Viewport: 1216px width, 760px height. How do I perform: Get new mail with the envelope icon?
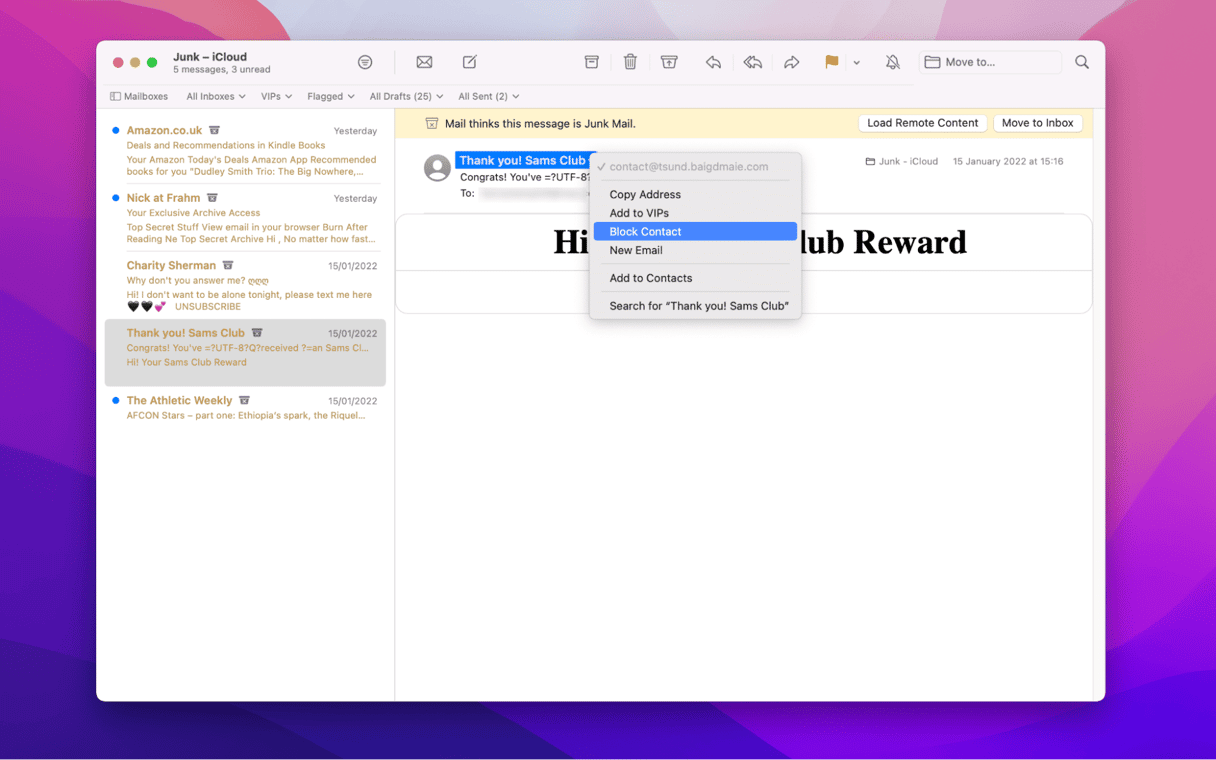pyautogui.click(x=424, y=62)
